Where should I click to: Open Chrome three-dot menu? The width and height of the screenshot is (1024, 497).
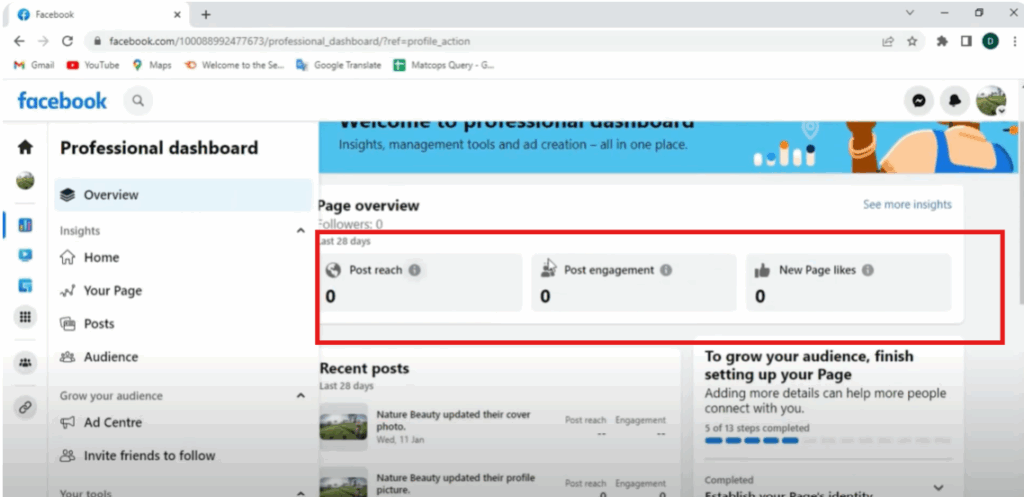coord(1013,41)
